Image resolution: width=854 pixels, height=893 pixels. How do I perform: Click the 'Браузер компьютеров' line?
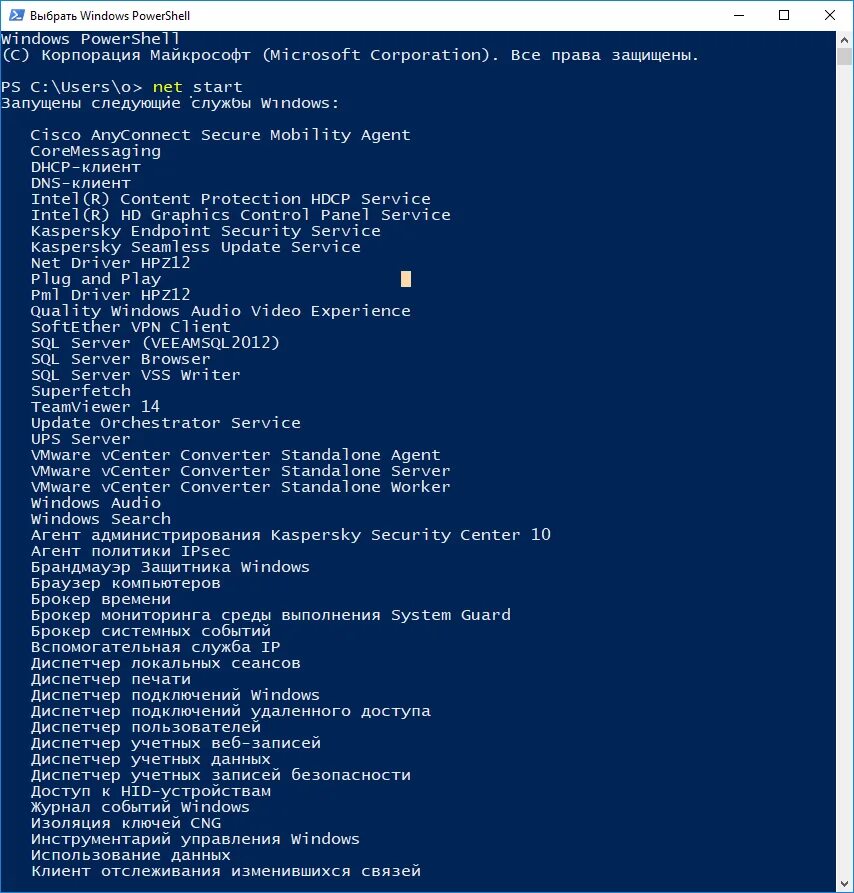[125, 583]
